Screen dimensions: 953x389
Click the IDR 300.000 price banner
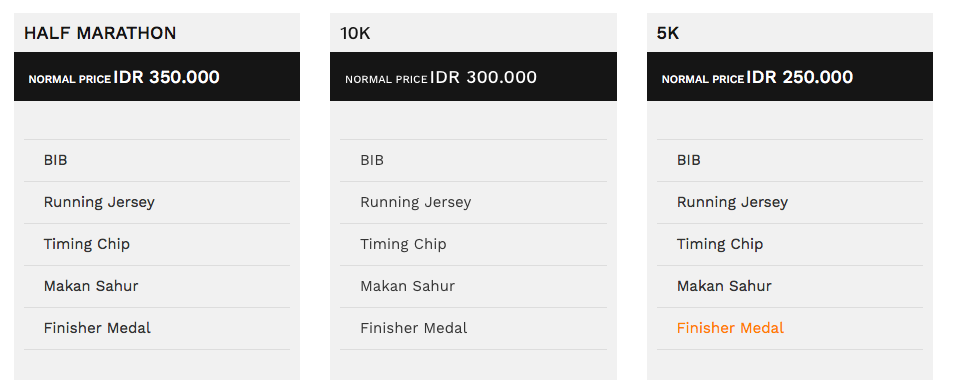pos(473,77)
